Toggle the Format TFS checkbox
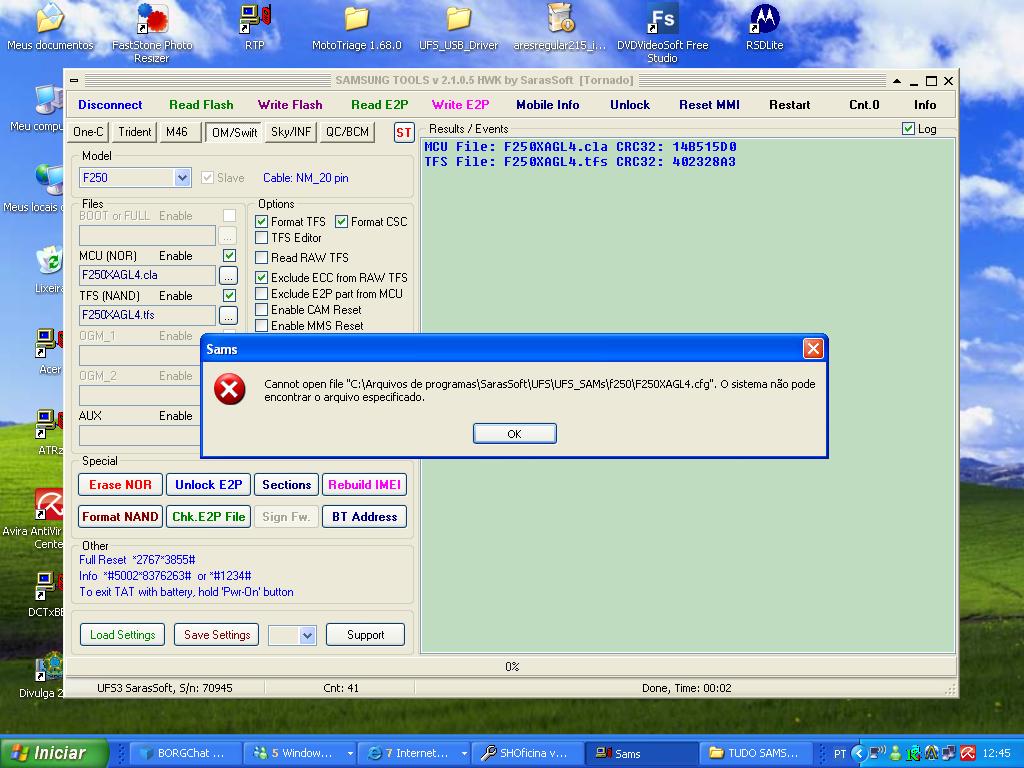Screen dimensions: 1024x768 [262, 222]
